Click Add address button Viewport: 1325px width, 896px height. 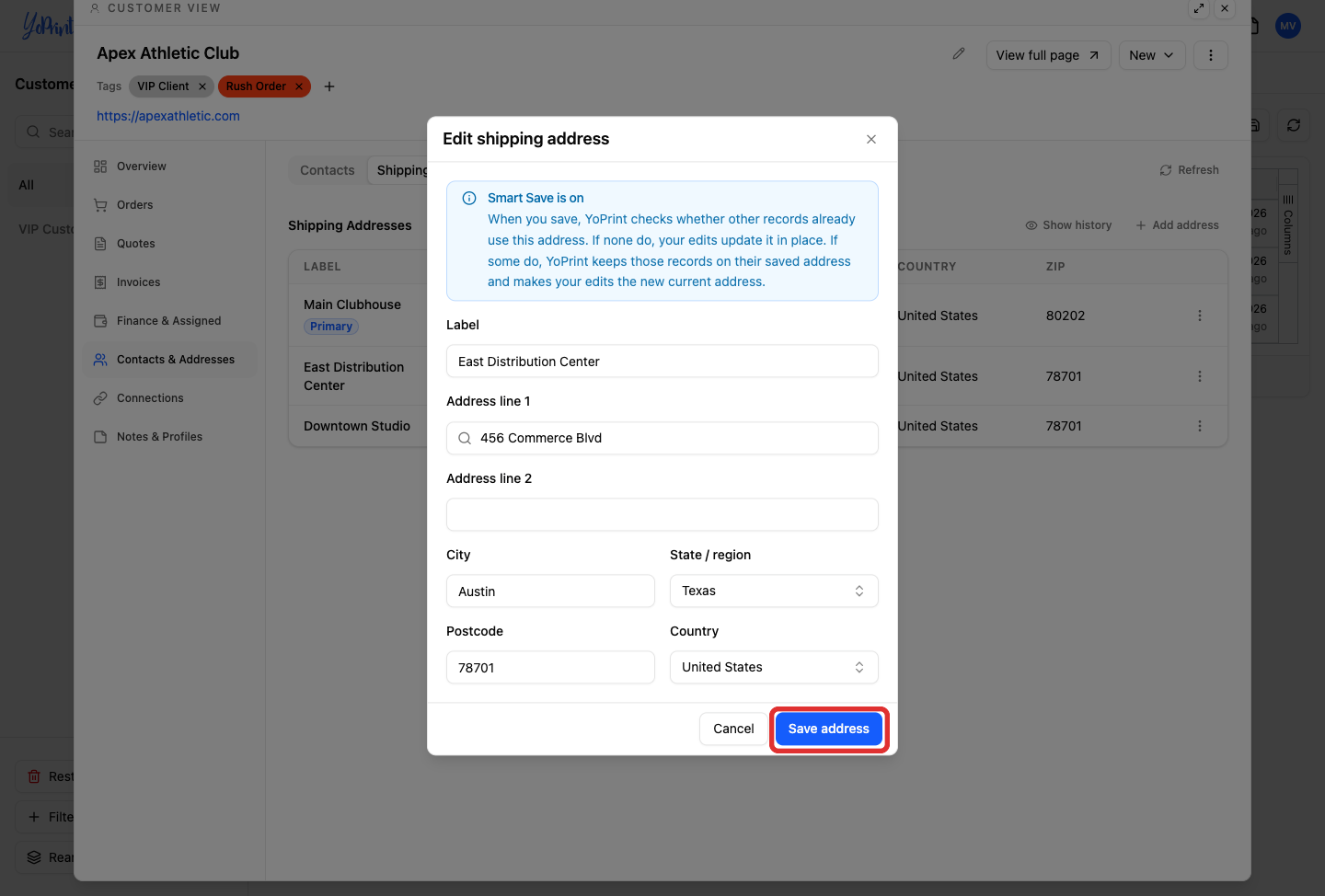click(x=1177, y=225)
